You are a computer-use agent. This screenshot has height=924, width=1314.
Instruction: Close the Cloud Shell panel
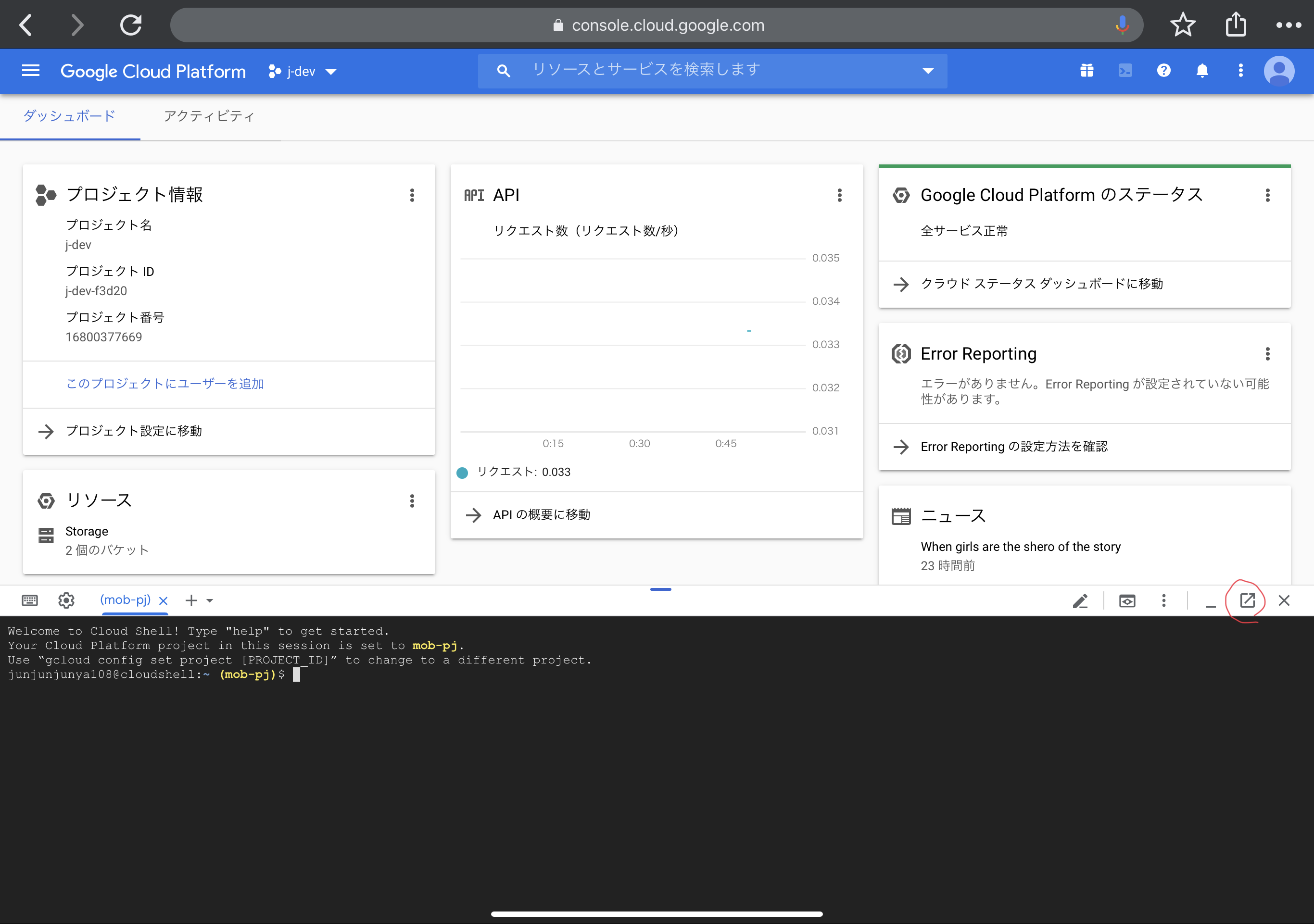click(1284, 600)
